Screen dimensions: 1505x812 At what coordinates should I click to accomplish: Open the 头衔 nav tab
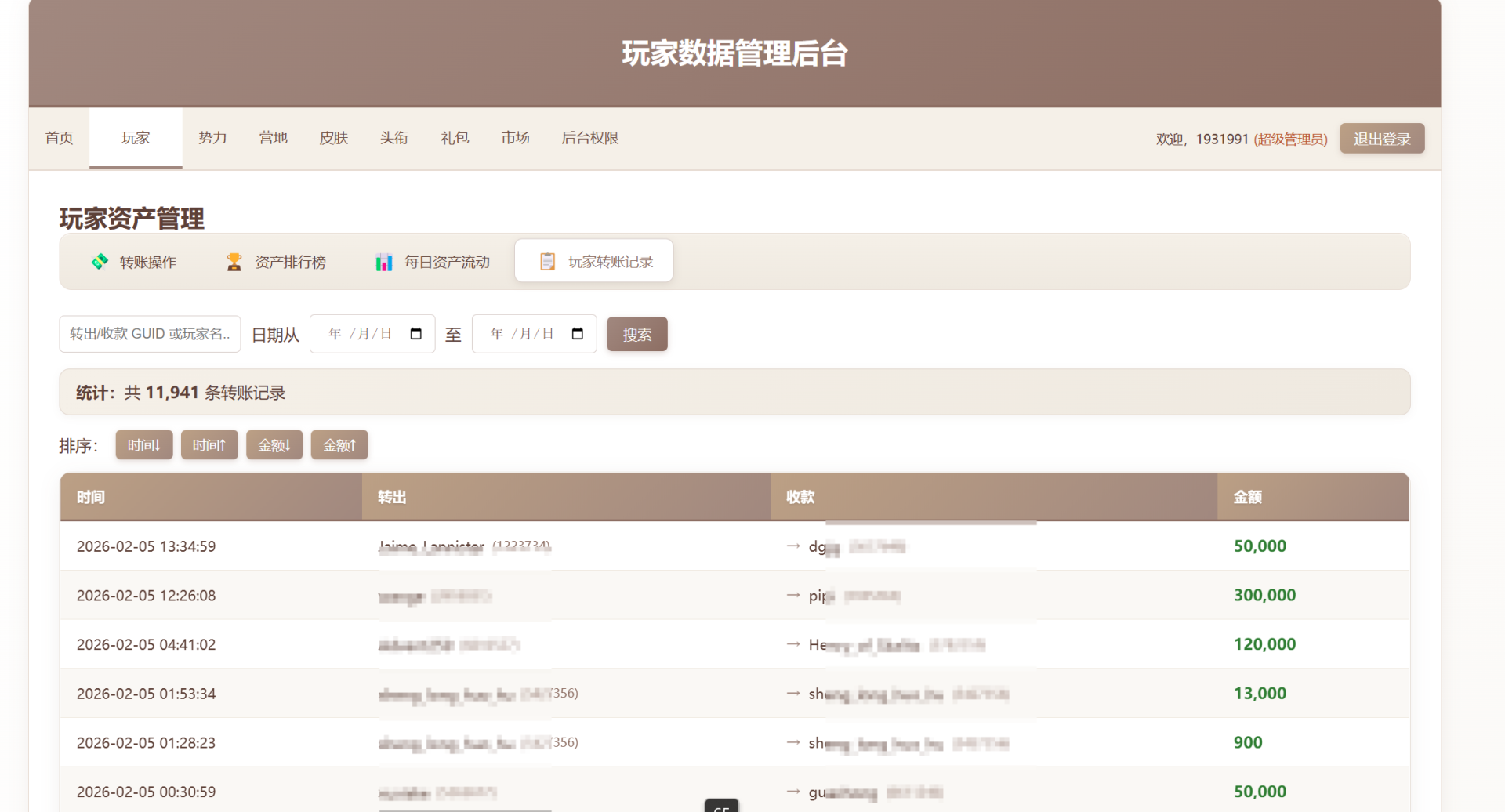coord(394,138)
